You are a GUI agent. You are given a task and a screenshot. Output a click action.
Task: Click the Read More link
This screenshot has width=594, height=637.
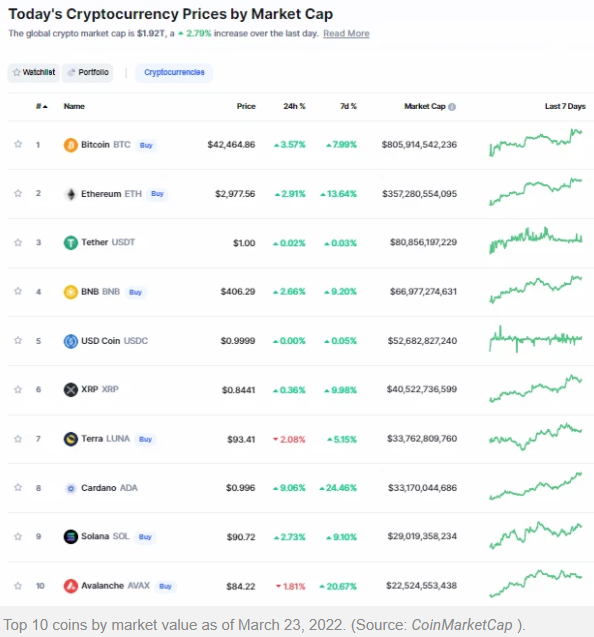click(x=346, y=34)
